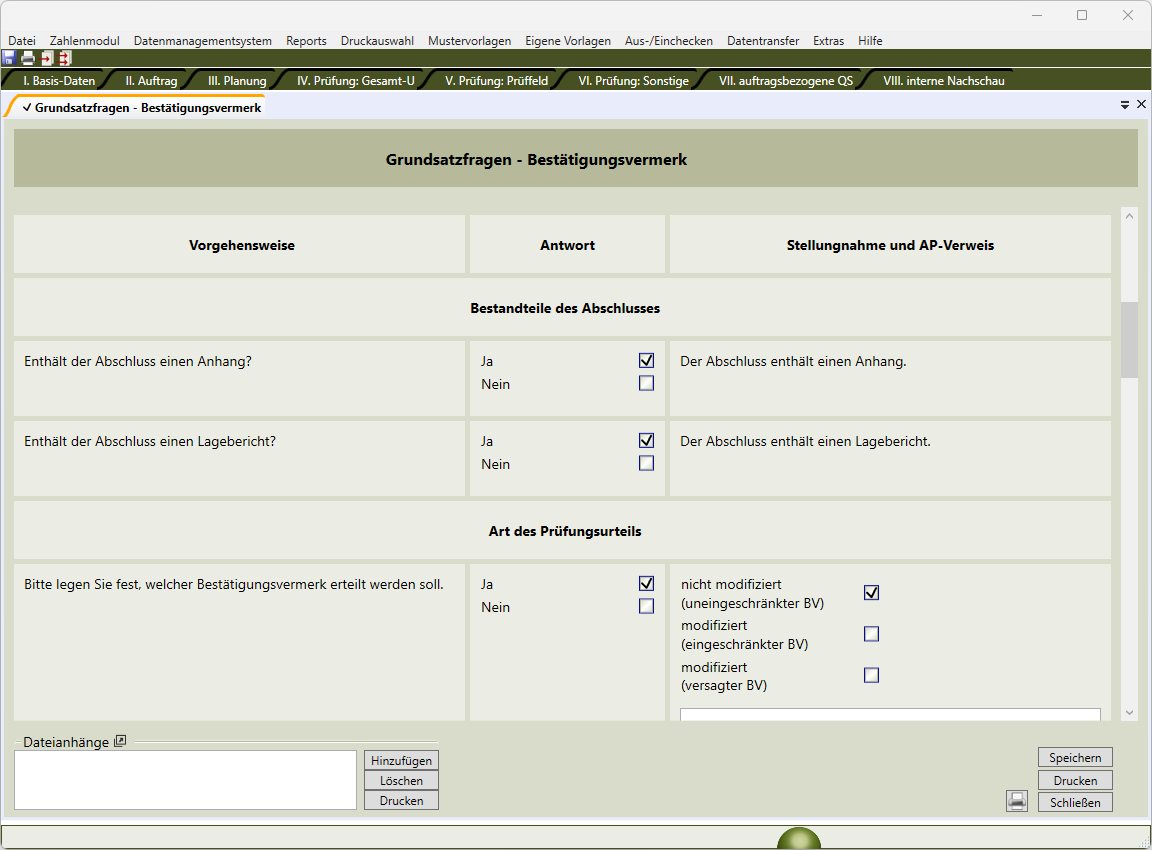Click the double-arrow document transfer icon

click(x=65, y=58)
